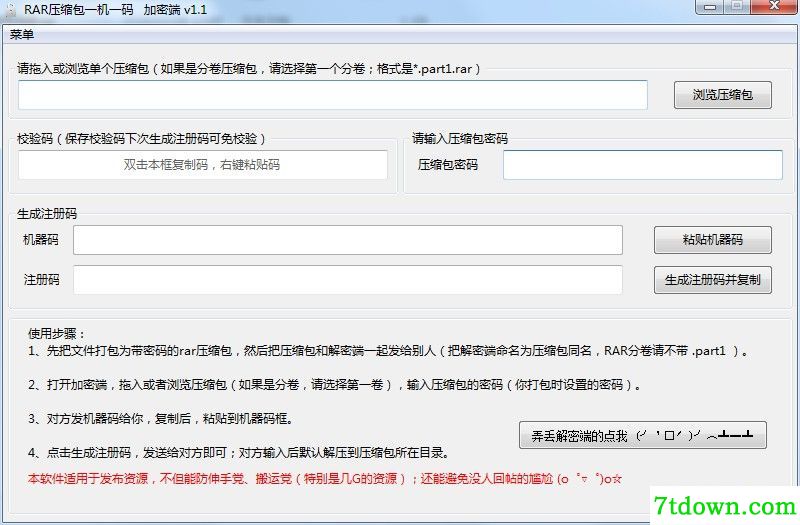Close the RAR encryption window
The image size is (800, 525).
click(774, 7)
